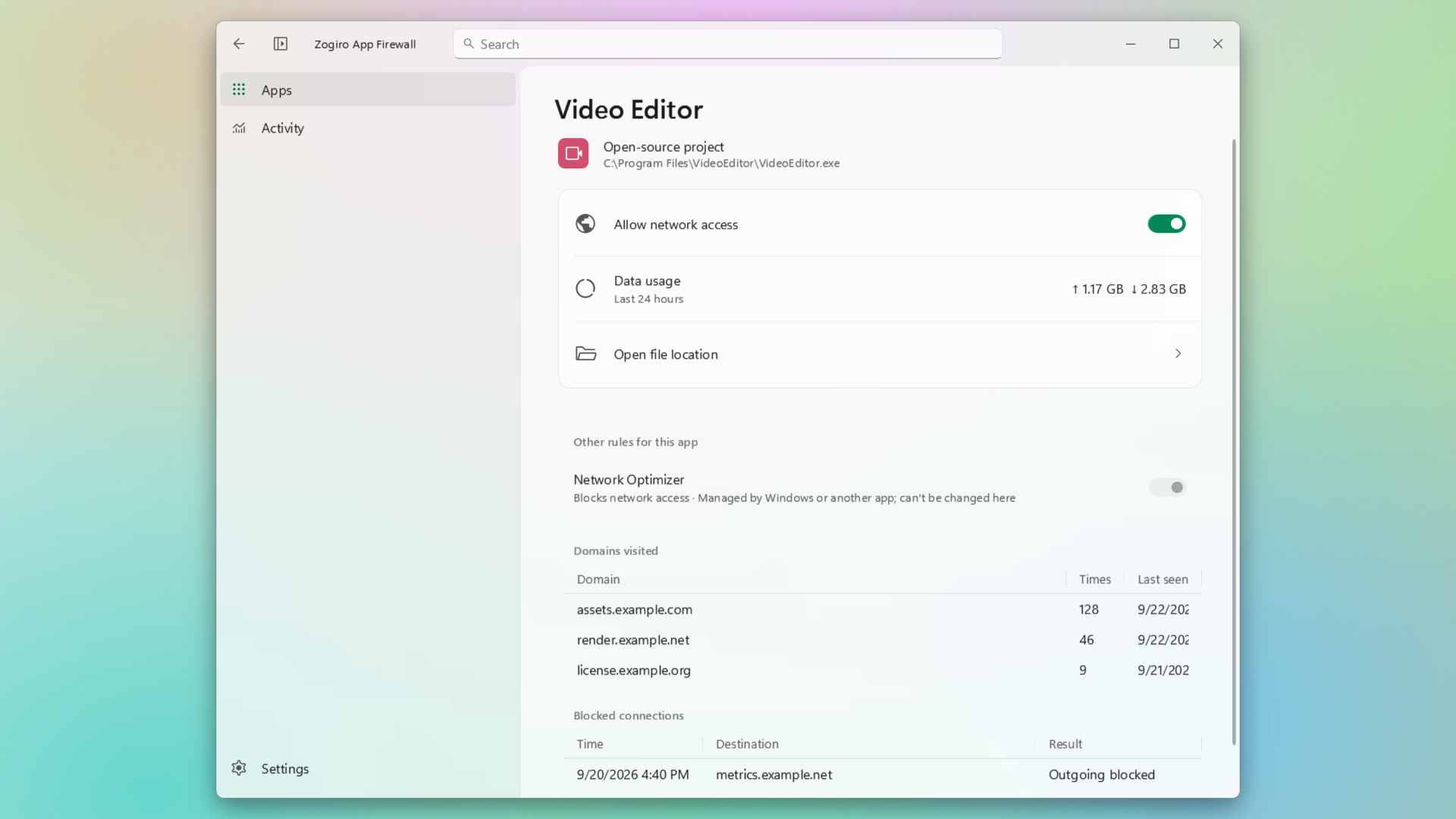
Task: Click the download usage 2.83 GB value
Action: 1158,289
